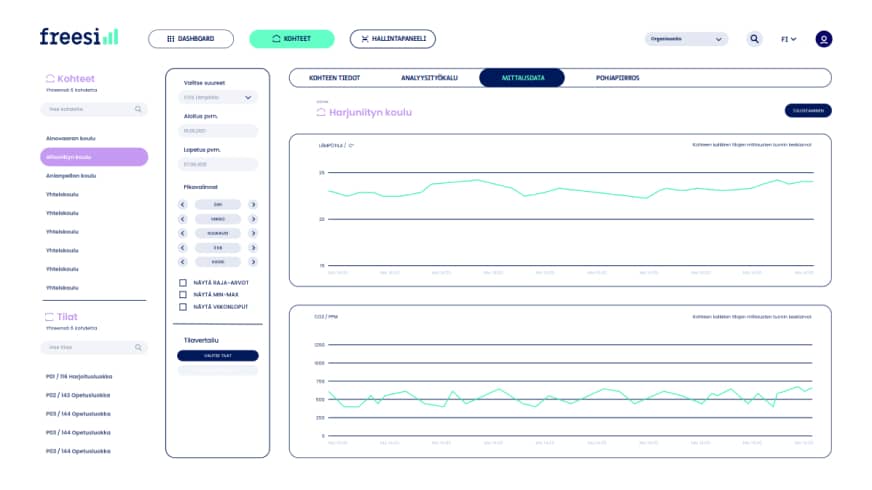Focus the Kohteet search input
The height and width of the screenshot is (490, 872).
pyautogui.click(x=94, y=109)
